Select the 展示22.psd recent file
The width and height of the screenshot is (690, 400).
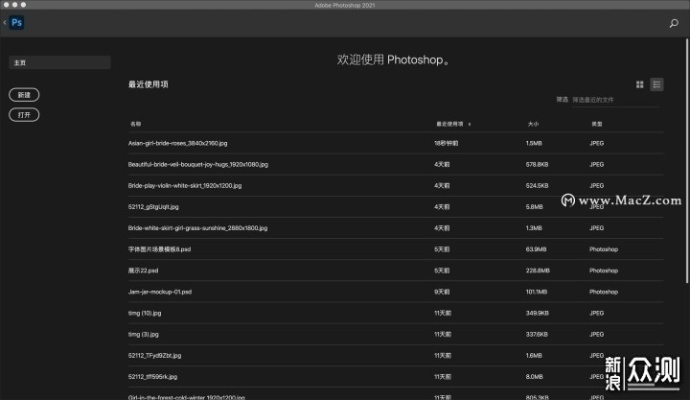coord(144,270)
